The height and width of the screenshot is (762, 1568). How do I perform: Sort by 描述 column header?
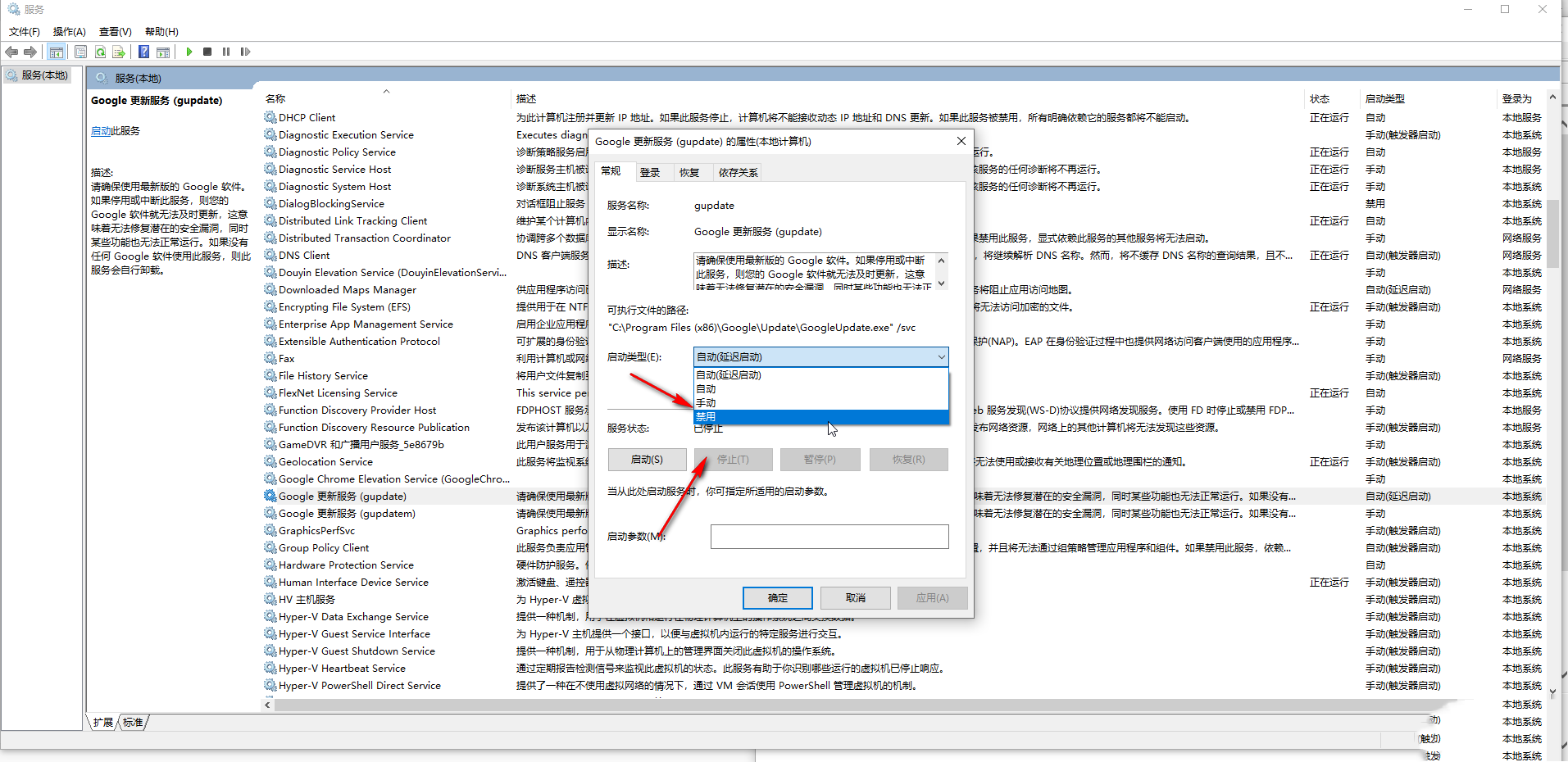tap(526, 98)
